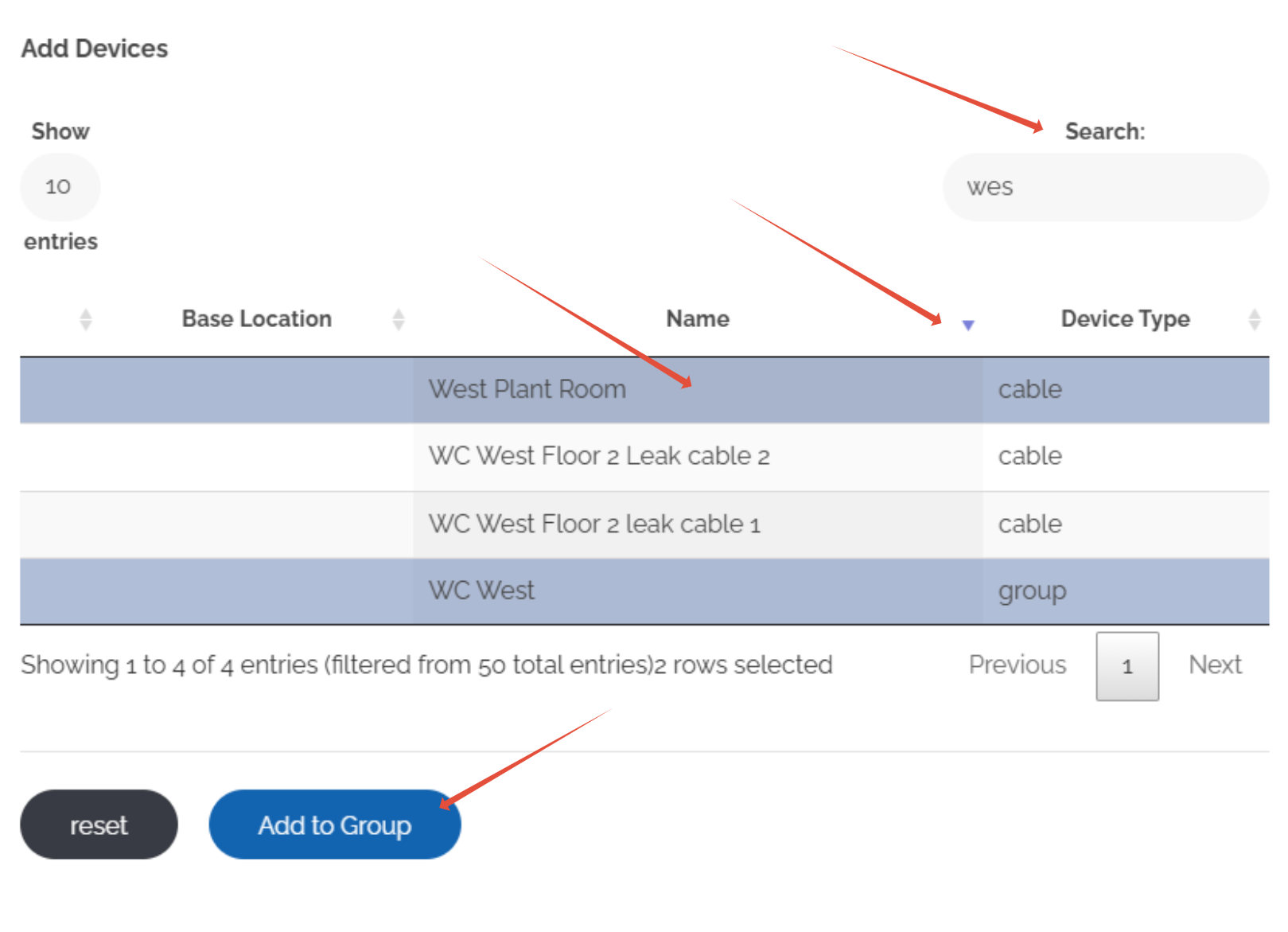Deselect the WC West group row
The image size is (1288, 932).
481,591
